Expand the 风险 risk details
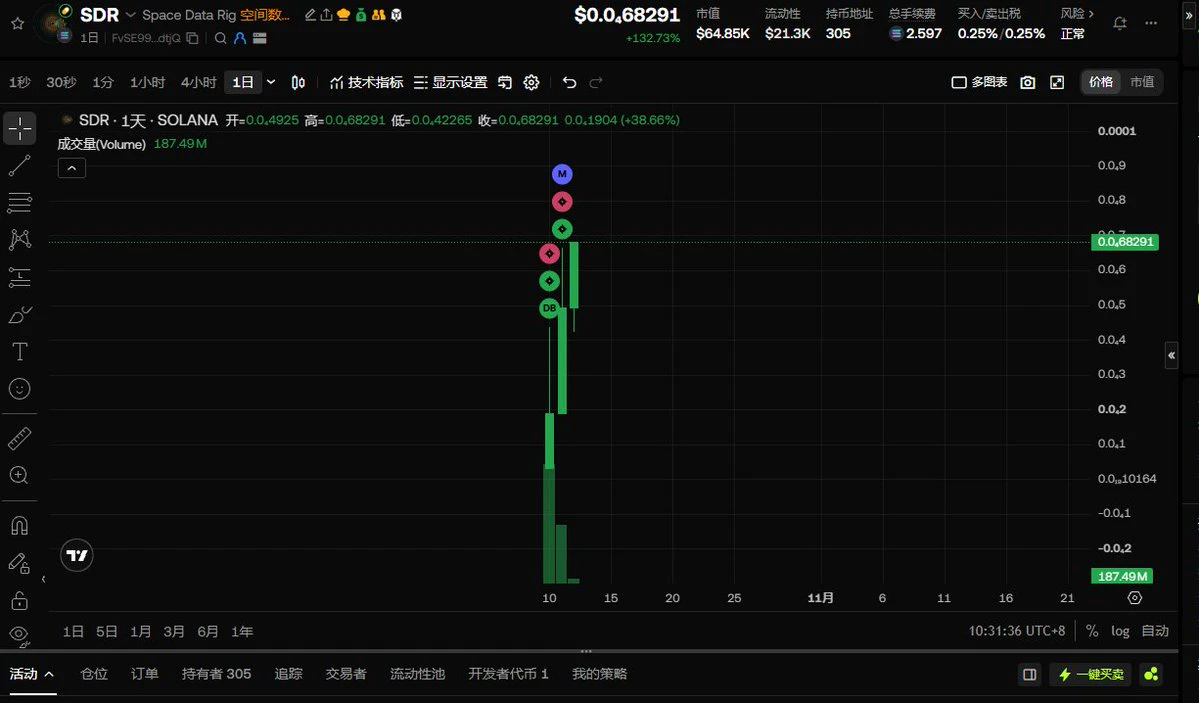Viewport: 1199px width, 703px height. pyautogui.click(x=1077, y=14)
